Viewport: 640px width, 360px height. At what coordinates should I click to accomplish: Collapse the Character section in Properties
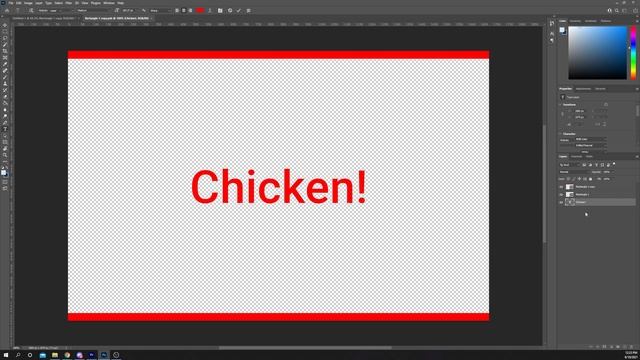(560, 134)
